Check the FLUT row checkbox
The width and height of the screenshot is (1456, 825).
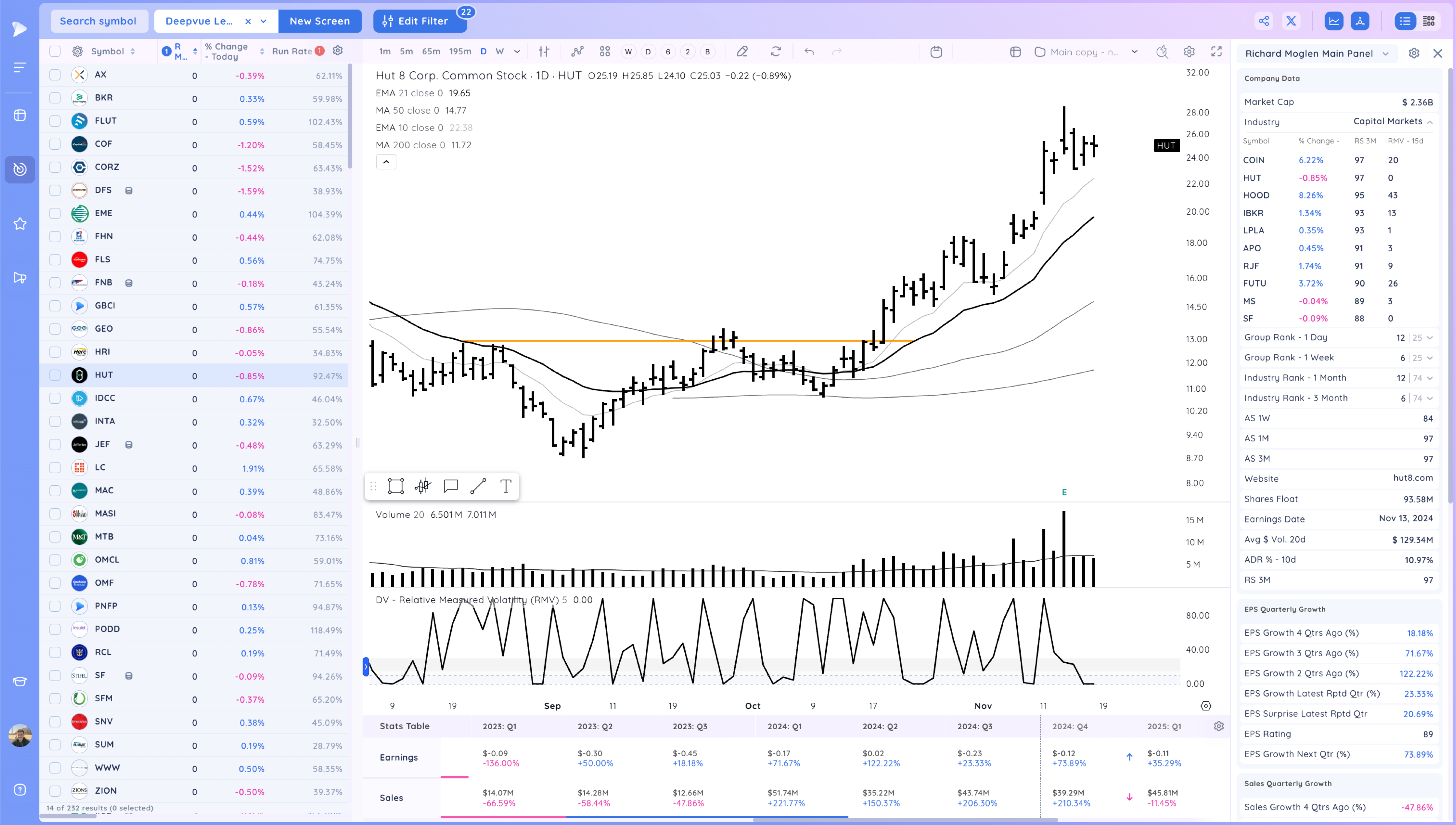[55, 121]
